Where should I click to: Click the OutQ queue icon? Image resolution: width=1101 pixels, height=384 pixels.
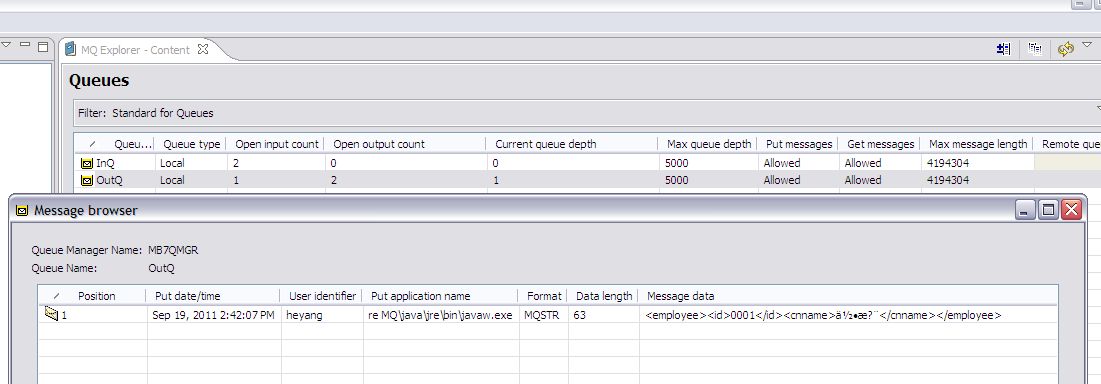click(87, 180)
